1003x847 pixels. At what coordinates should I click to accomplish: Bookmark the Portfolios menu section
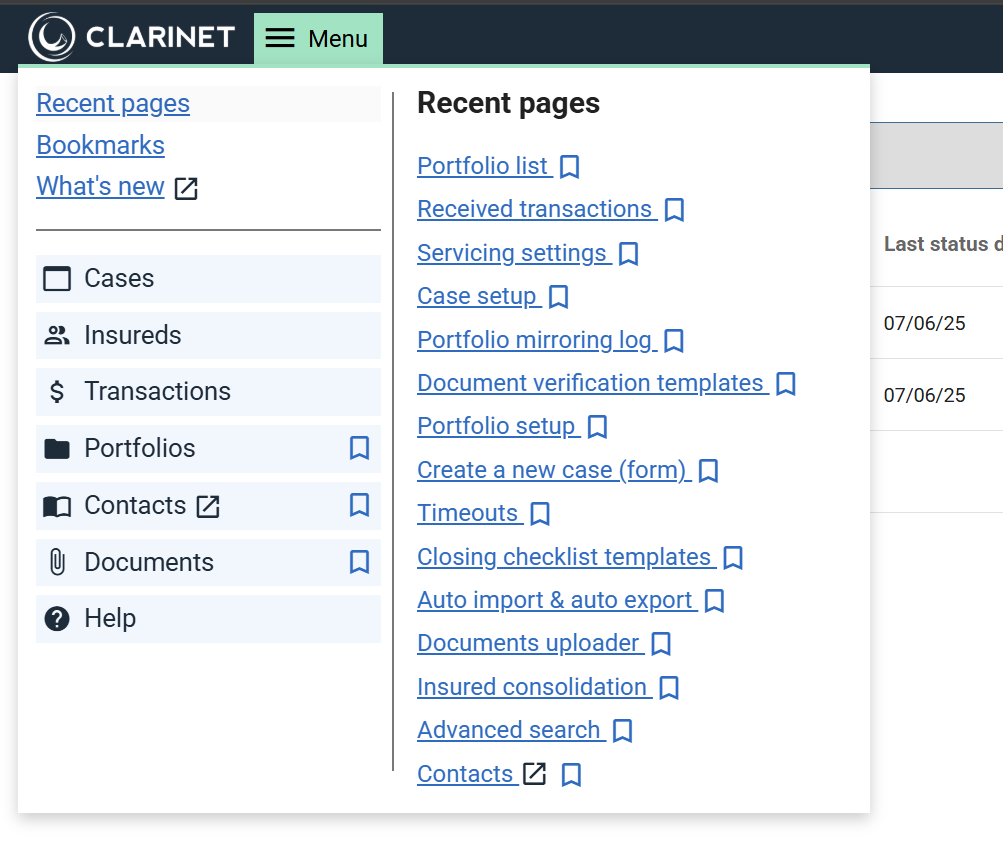359,448
